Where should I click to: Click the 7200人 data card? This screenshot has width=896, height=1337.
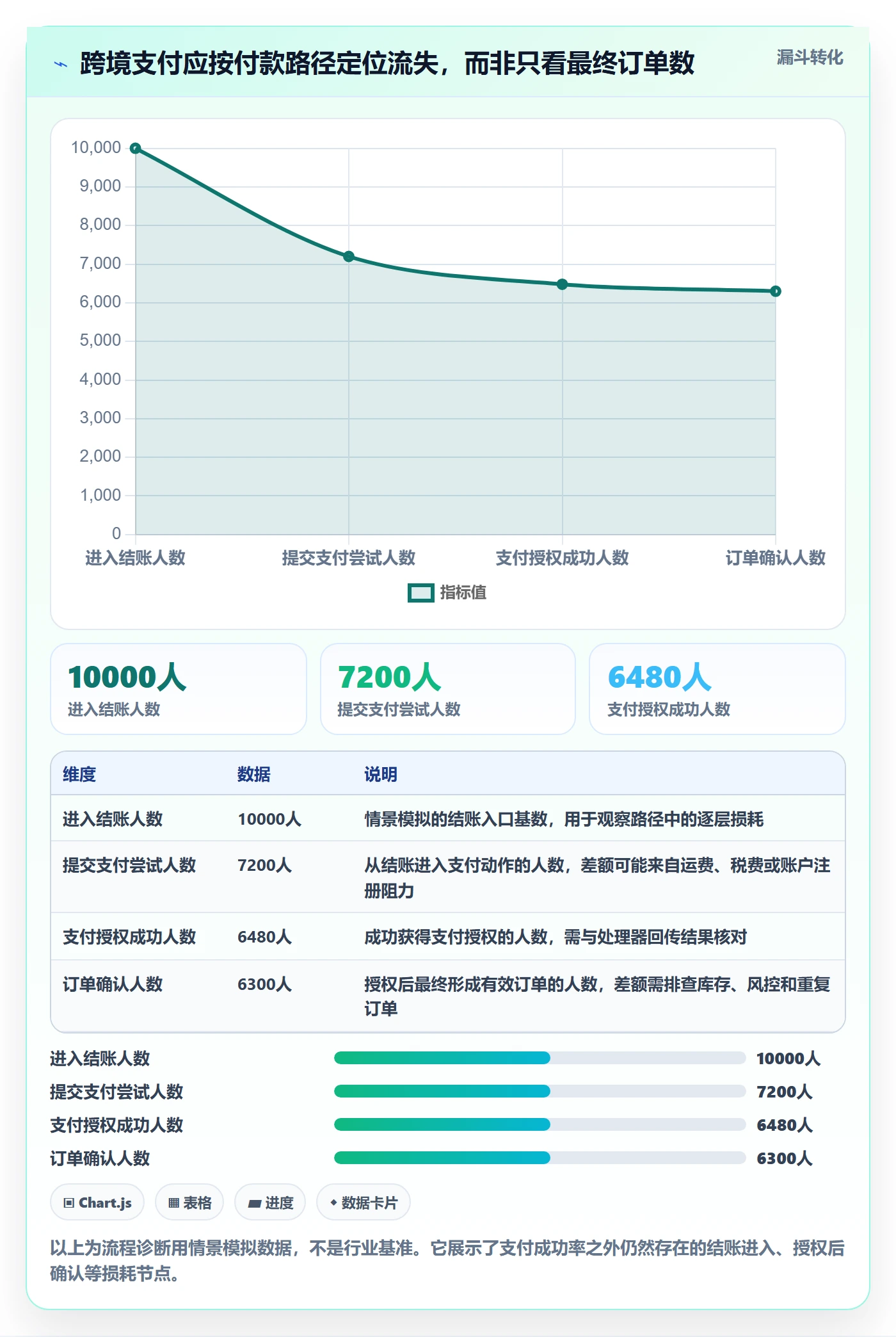(448, 689)
